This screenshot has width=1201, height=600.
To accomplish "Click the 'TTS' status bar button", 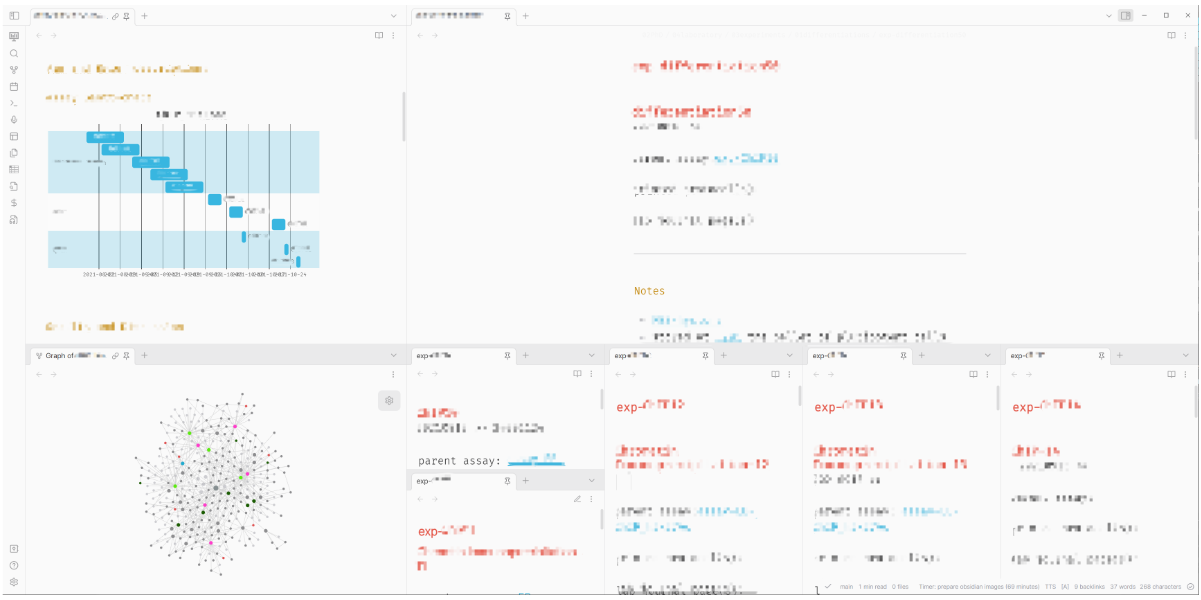I will pos(1050,586).
